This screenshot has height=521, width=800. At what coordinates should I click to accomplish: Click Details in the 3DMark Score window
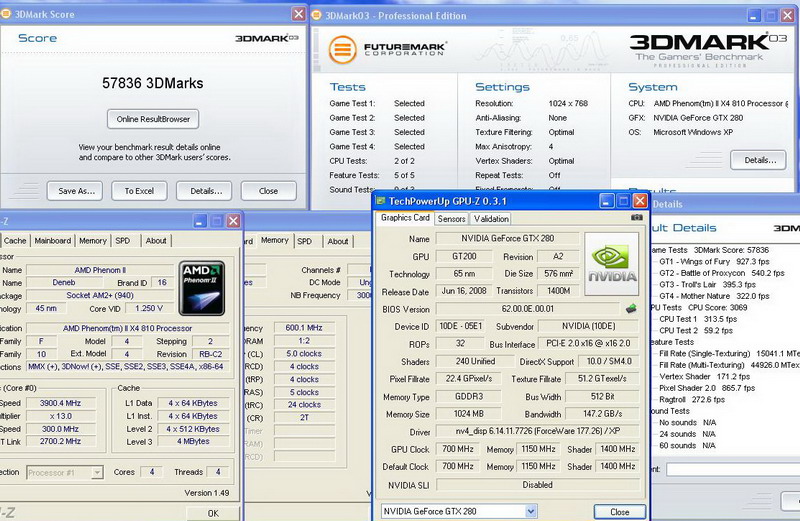(204, 191)
